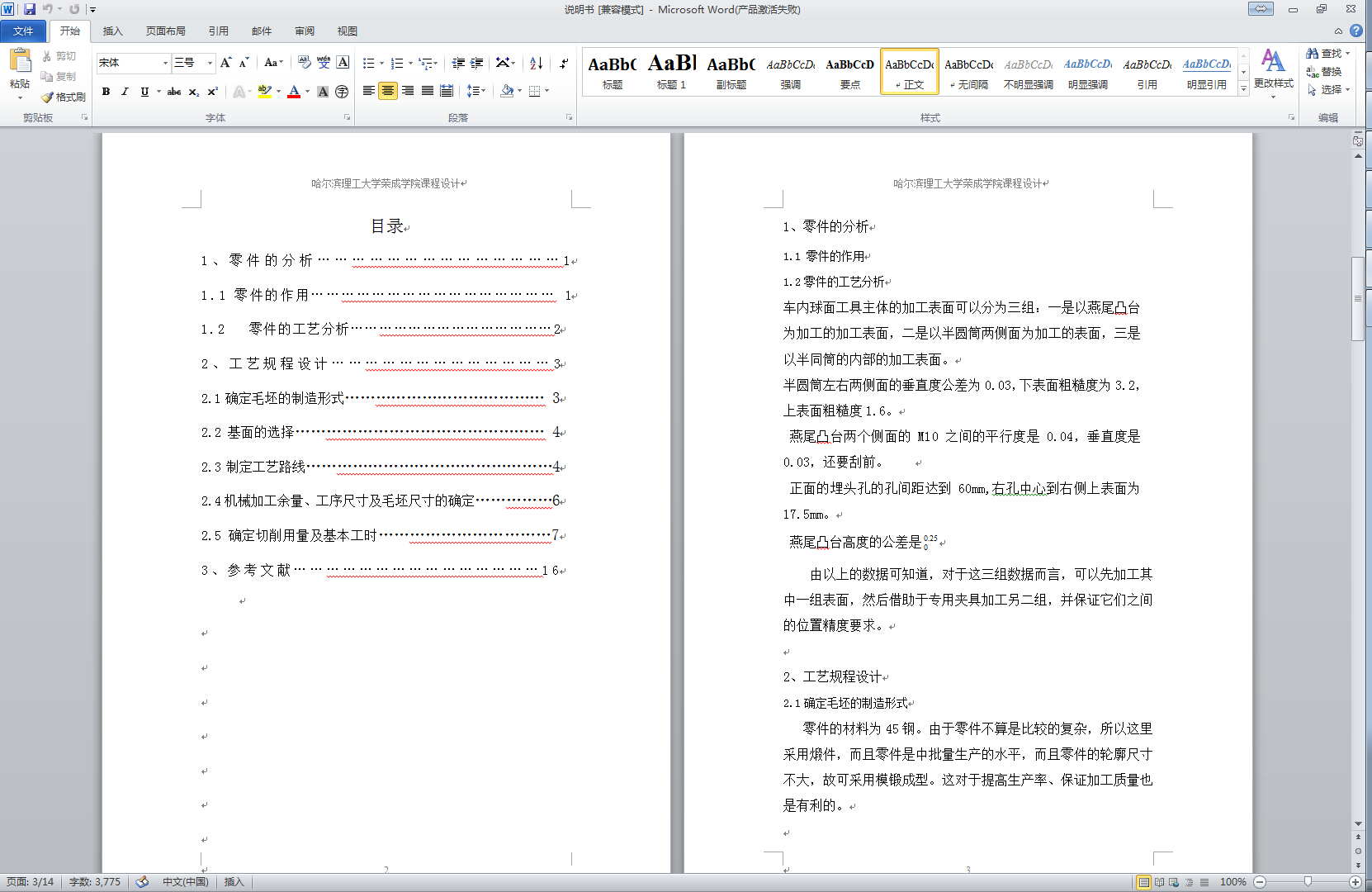Switch to the 页面布局 tab
This screenshot has height=892, width=1372.
pos(165,31)
